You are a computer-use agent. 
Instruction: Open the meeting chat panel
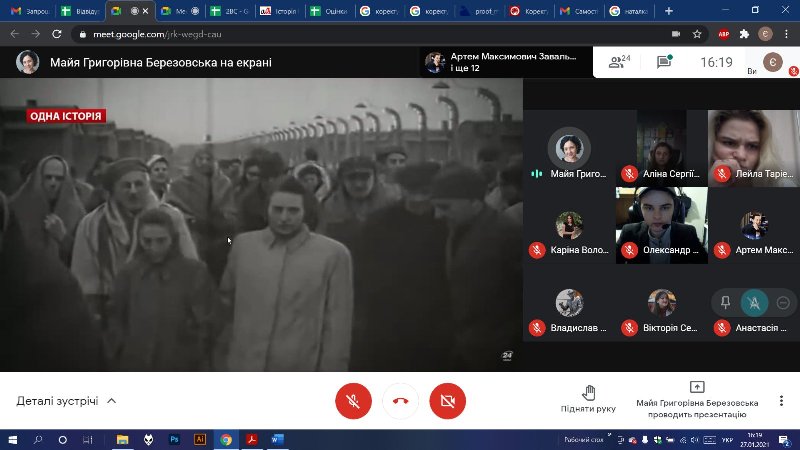pyautogui.click(x=664, y=62)
